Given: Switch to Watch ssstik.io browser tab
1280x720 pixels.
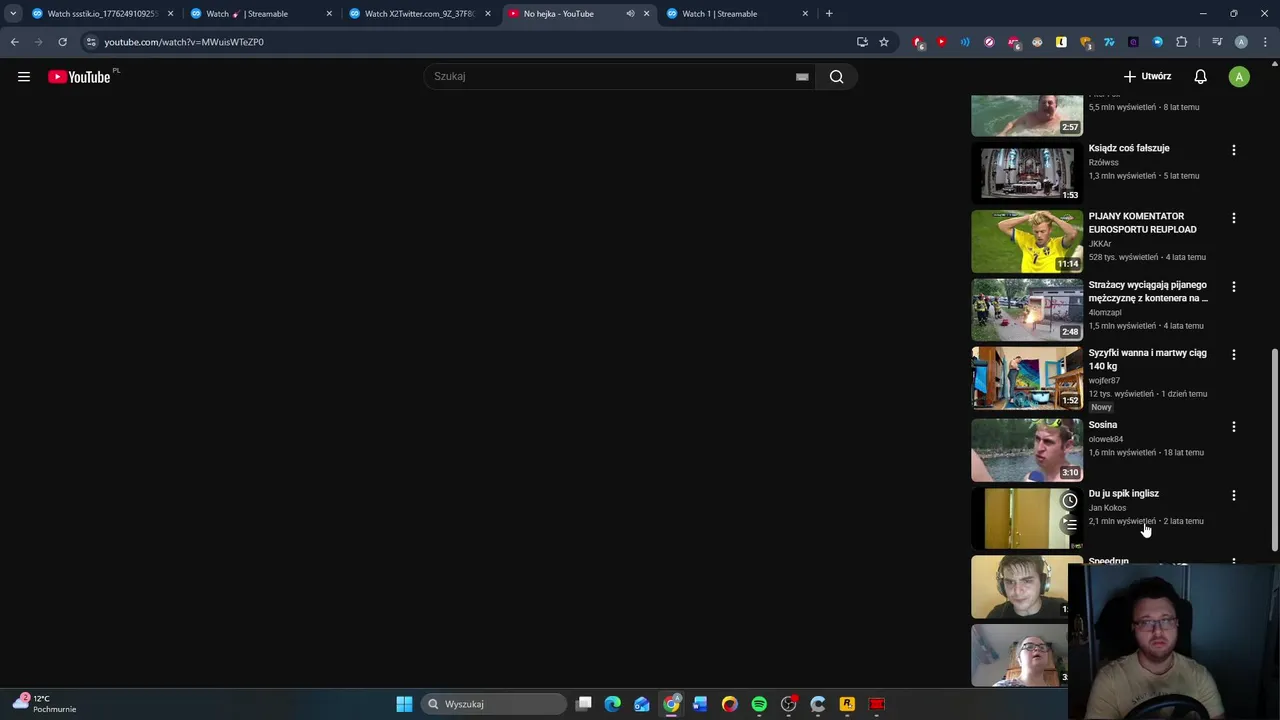Looking at the screenshot, I should click(x=102, y=14).
